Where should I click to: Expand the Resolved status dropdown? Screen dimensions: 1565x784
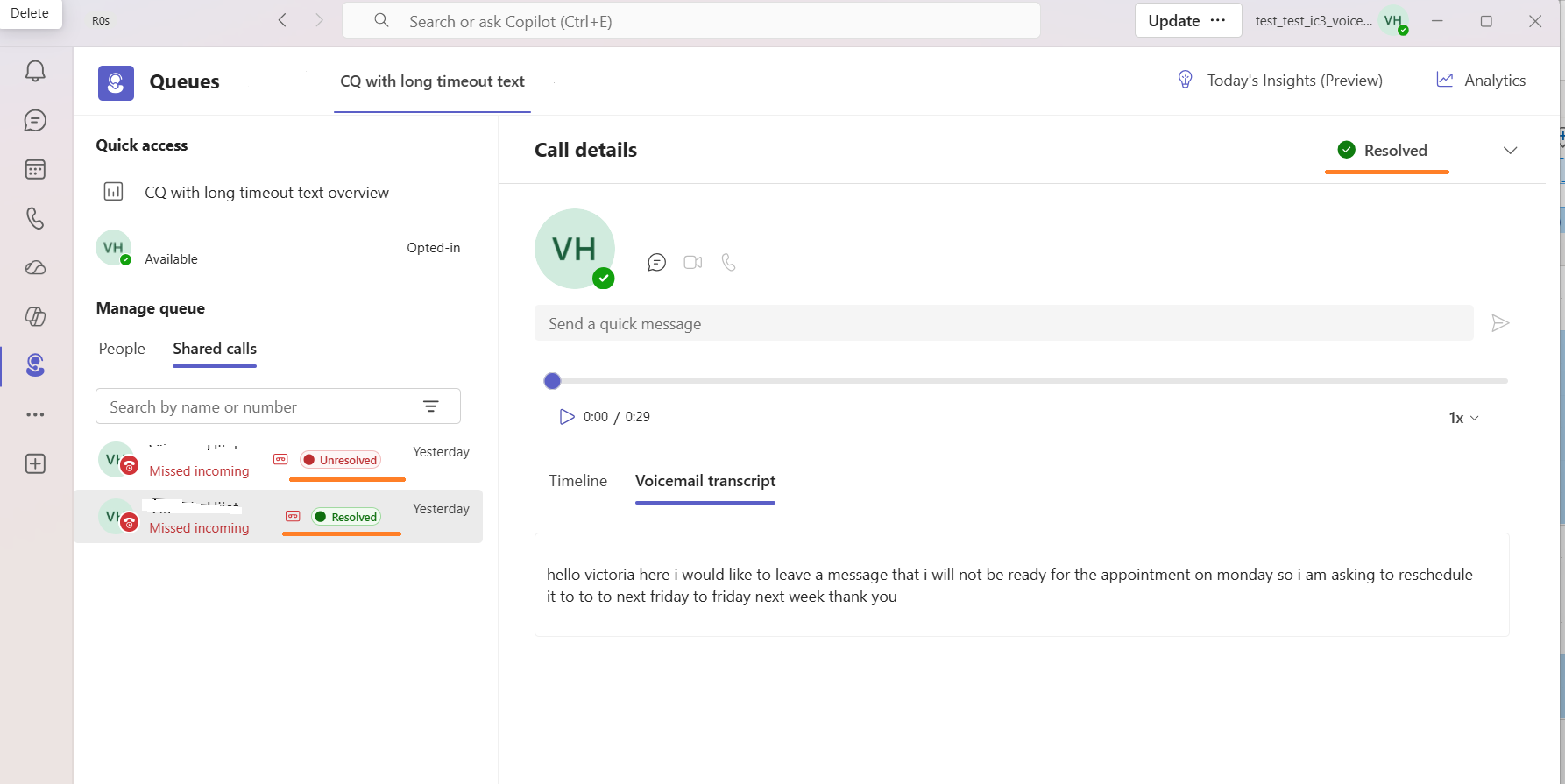tap(1510, 151)
